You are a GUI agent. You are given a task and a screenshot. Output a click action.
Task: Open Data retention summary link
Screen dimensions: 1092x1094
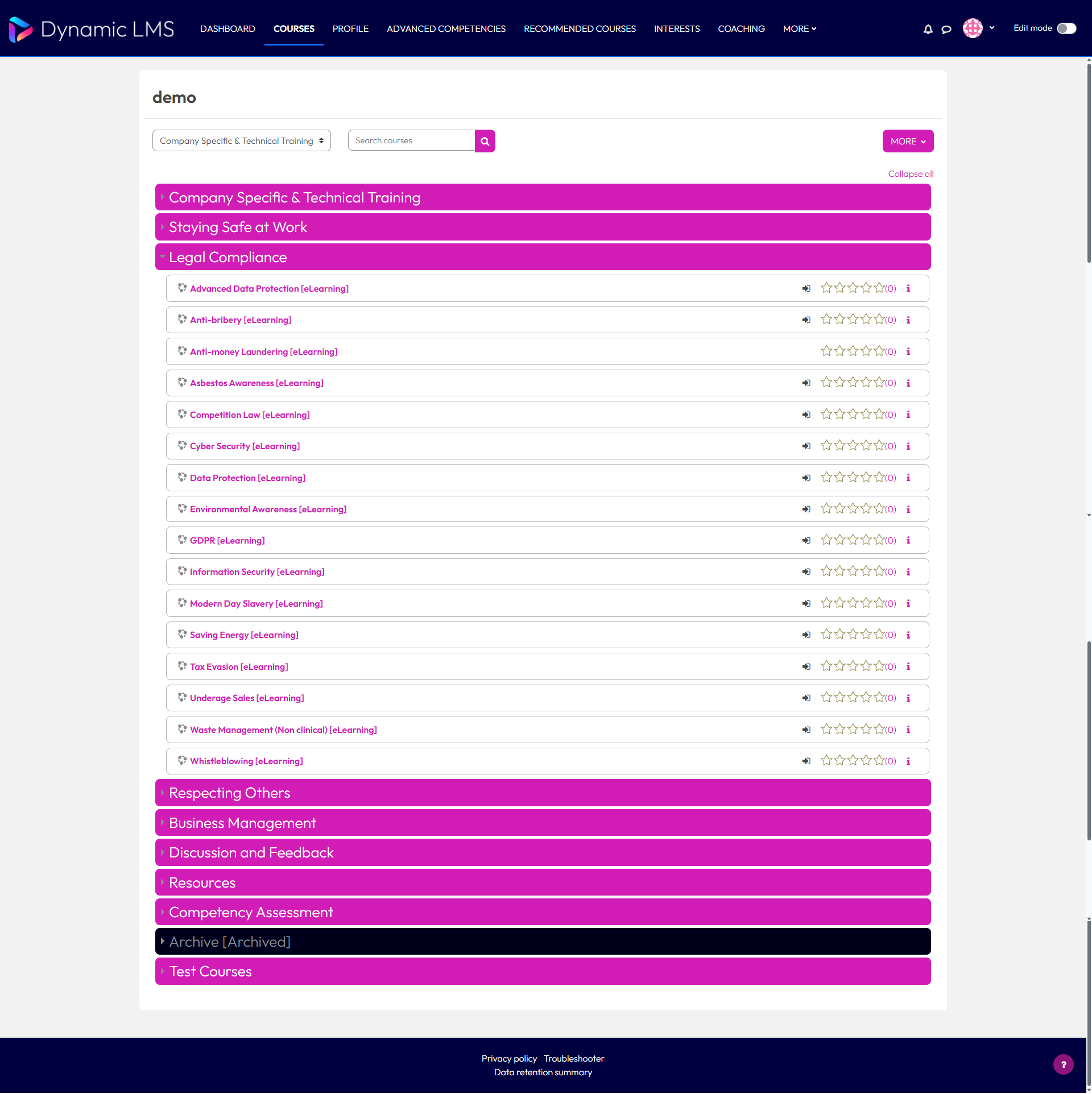(543, 1072)
